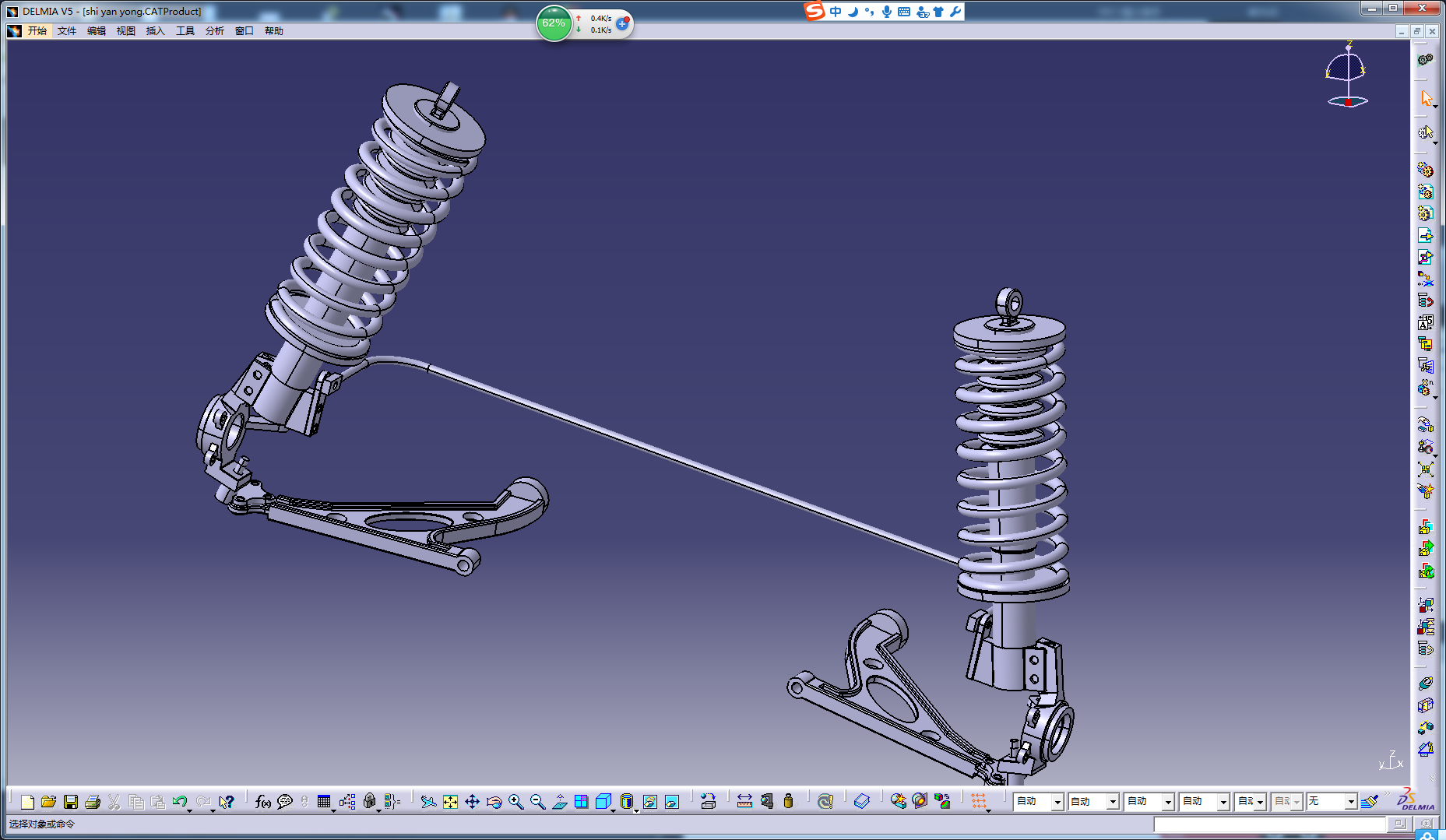Expand the second 自动 dropdown
1446x840 pixels.
(1113, 802)
